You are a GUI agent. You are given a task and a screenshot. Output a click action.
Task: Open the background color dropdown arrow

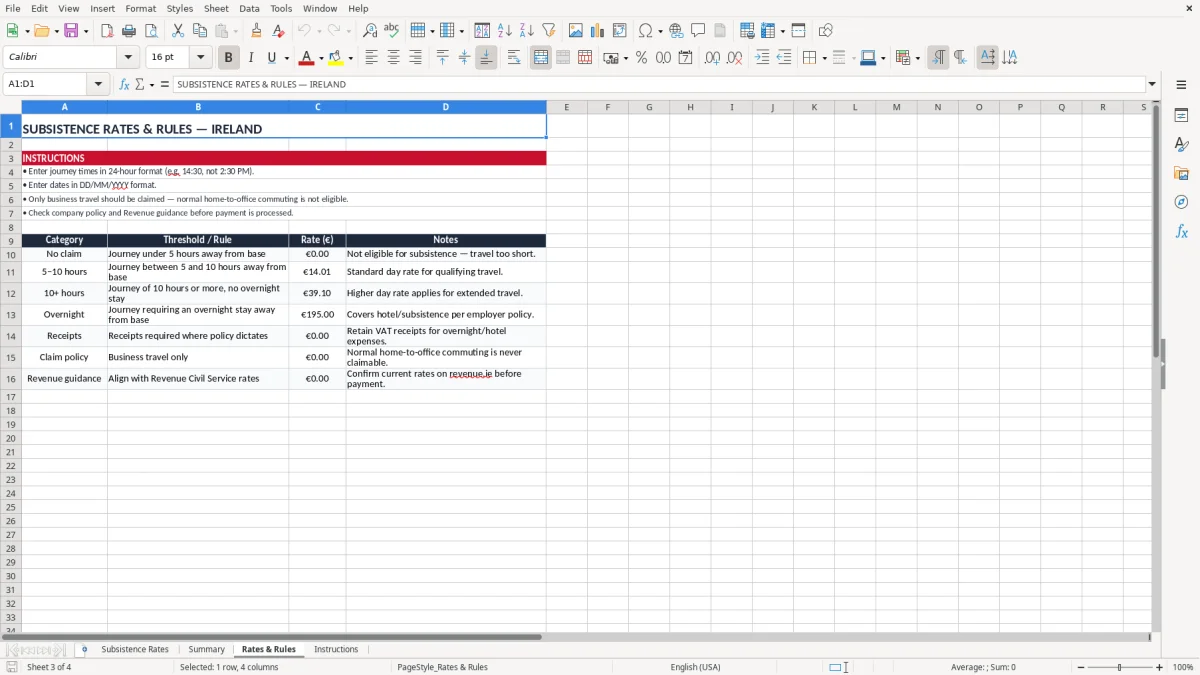350,58
